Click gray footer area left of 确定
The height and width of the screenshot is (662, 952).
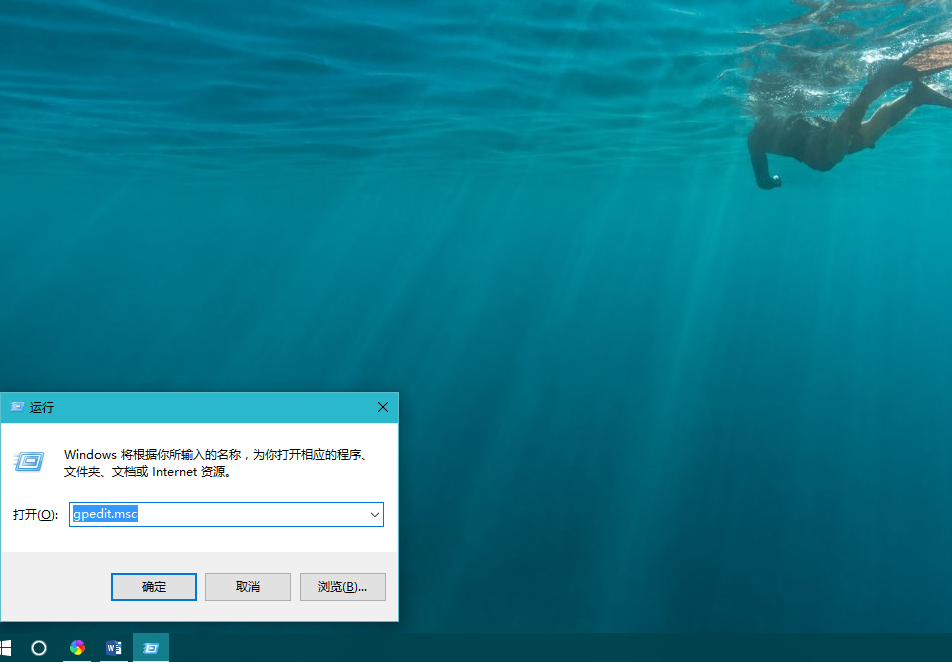click(x=55, y=587)
